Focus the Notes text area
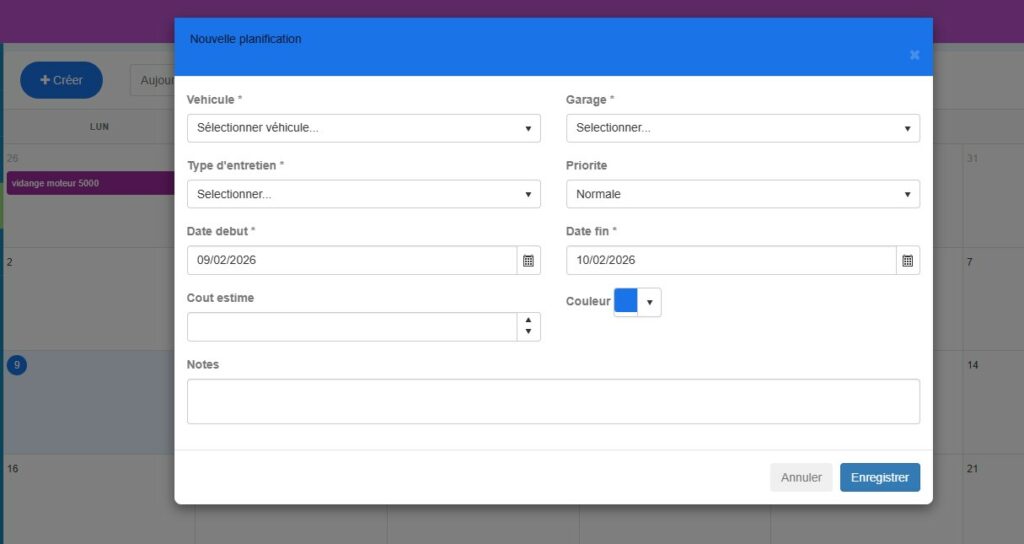This screenshot has height=544, width=1024. coord(553,401)
